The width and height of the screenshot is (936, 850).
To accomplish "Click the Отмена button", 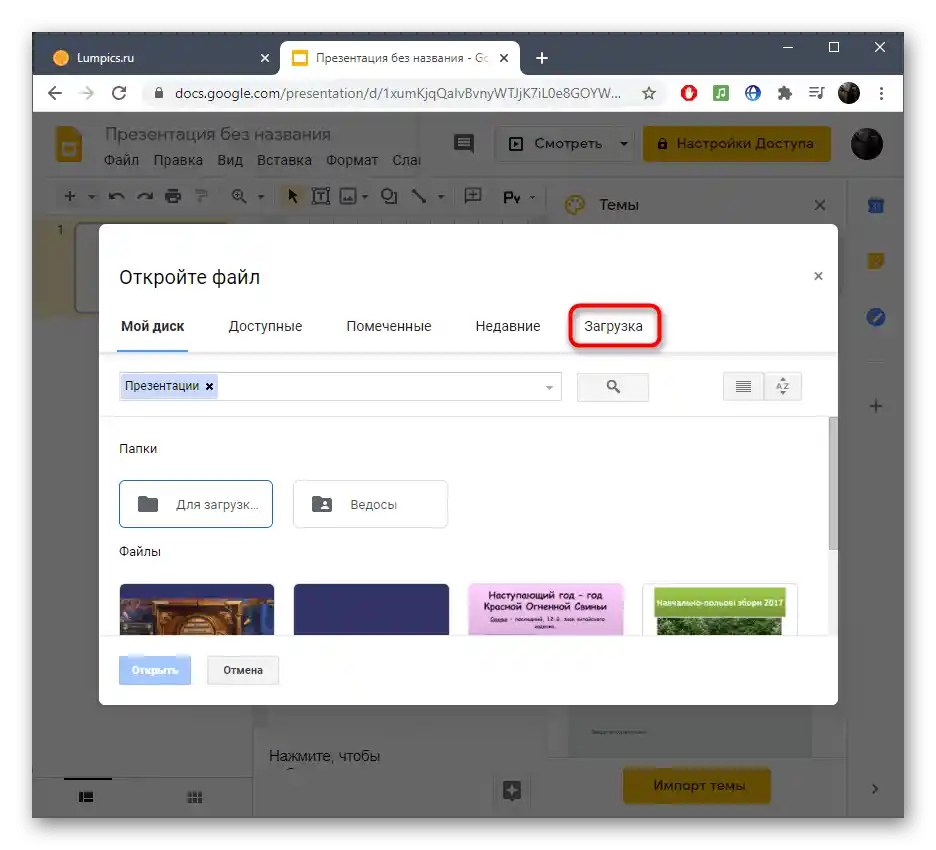I will coord(243,670).
